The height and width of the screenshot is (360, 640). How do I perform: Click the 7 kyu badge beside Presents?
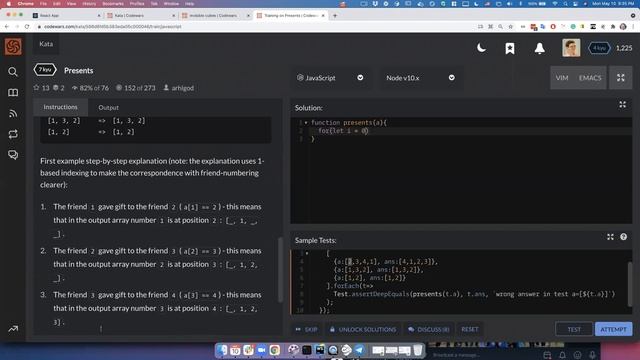coord(45,70)
